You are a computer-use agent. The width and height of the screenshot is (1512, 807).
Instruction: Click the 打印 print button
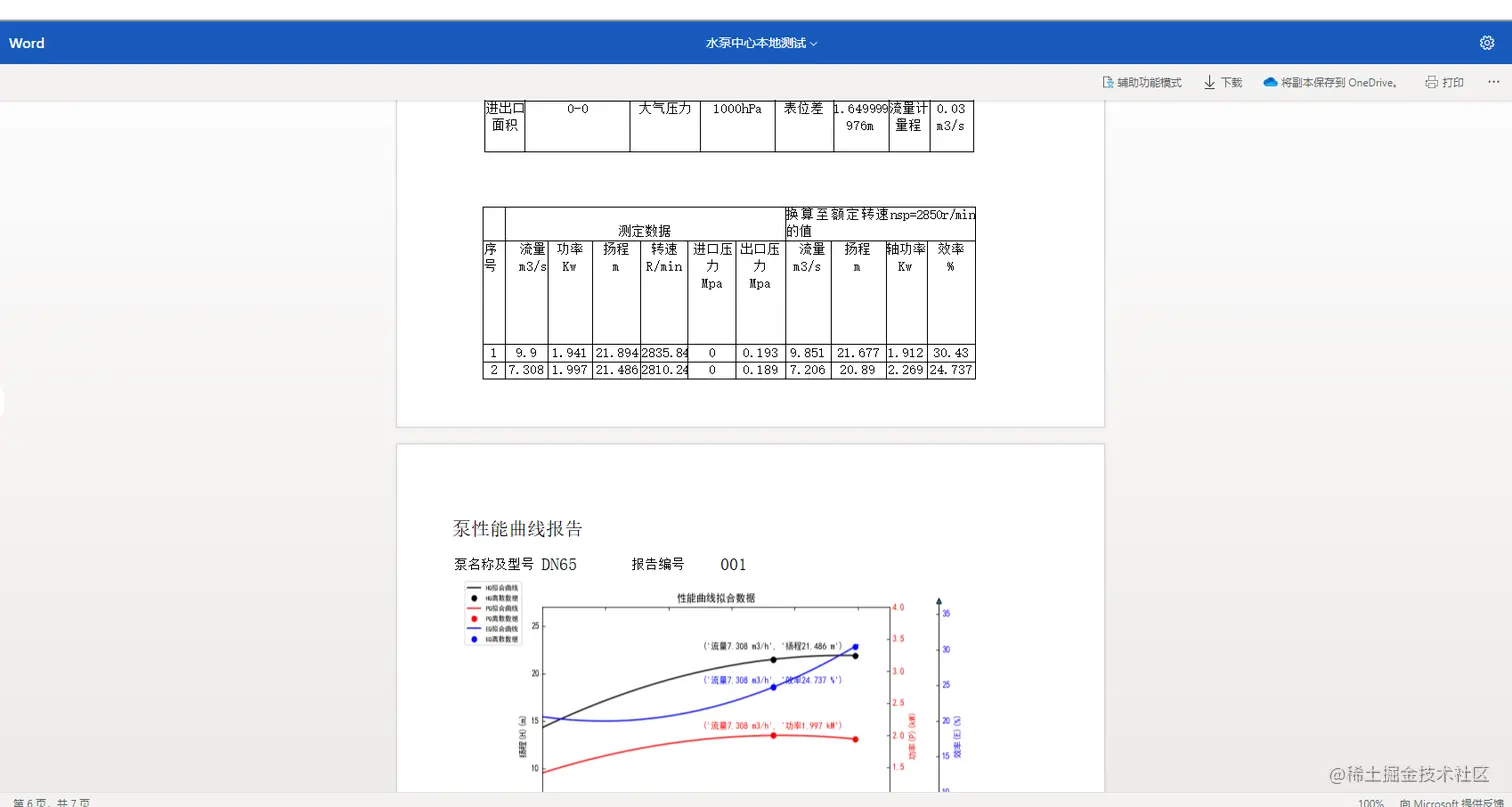coord(1445,82)
